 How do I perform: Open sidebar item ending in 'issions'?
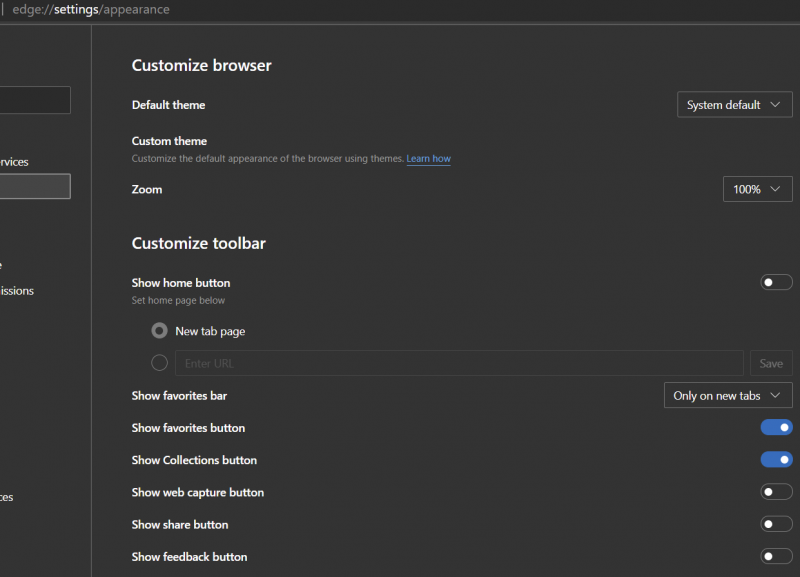[x=16, y=291]
